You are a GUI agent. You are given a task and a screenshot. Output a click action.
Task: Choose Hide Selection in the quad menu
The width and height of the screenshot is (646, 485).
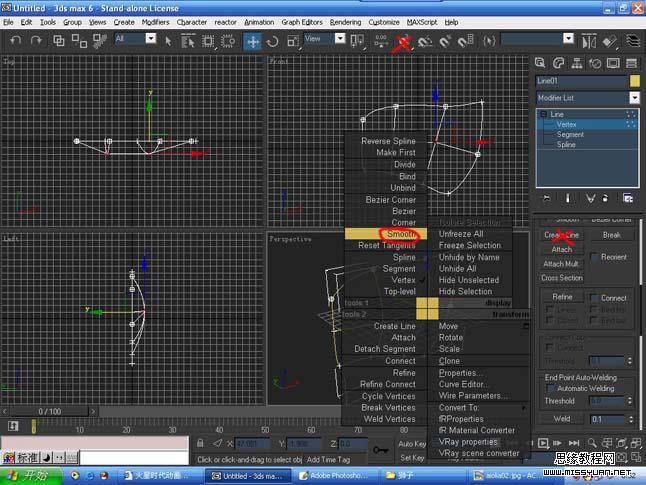click(465, 291)
